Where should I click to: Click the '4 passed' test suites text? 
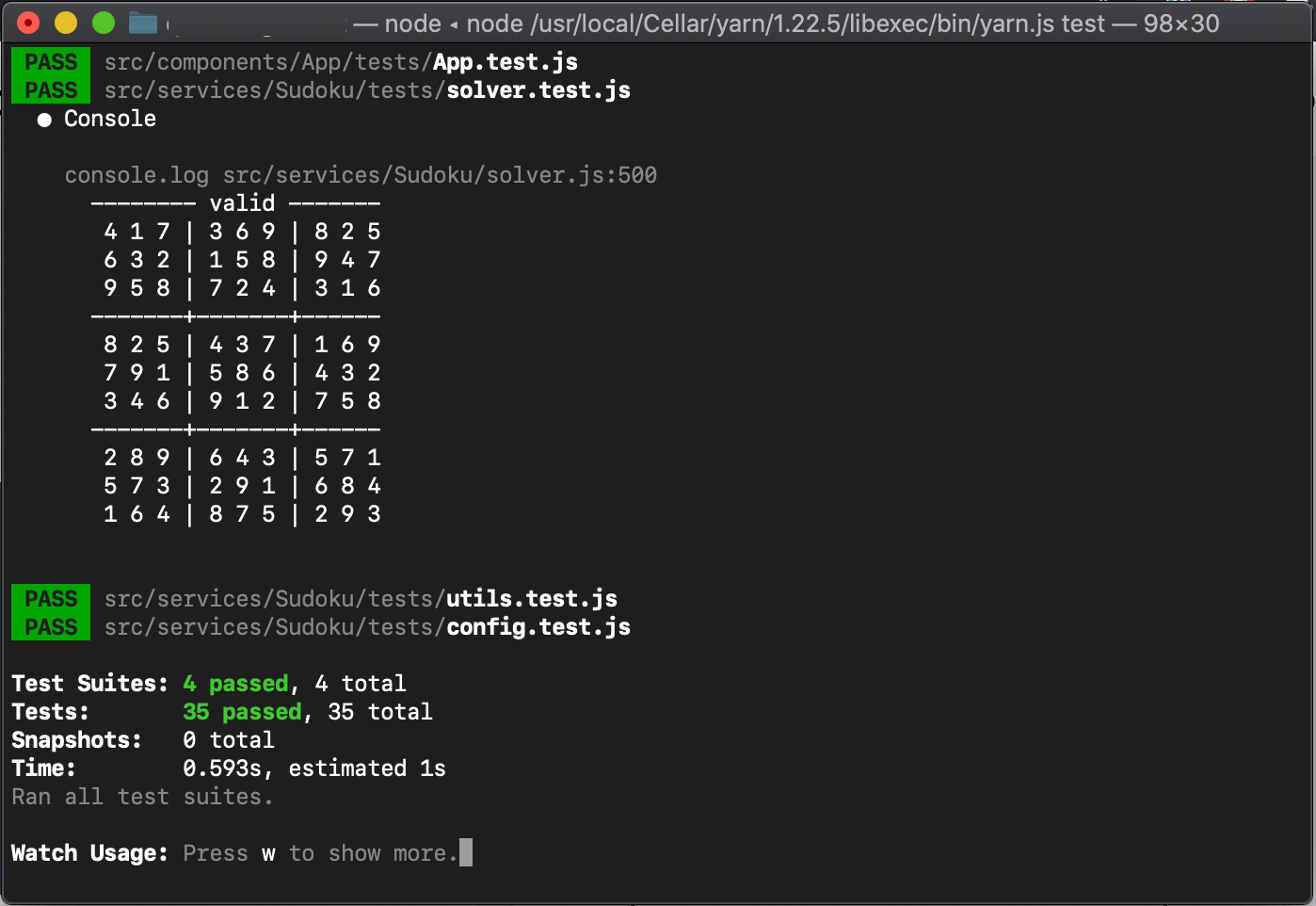pyautogui.click(x=235, y=684)
